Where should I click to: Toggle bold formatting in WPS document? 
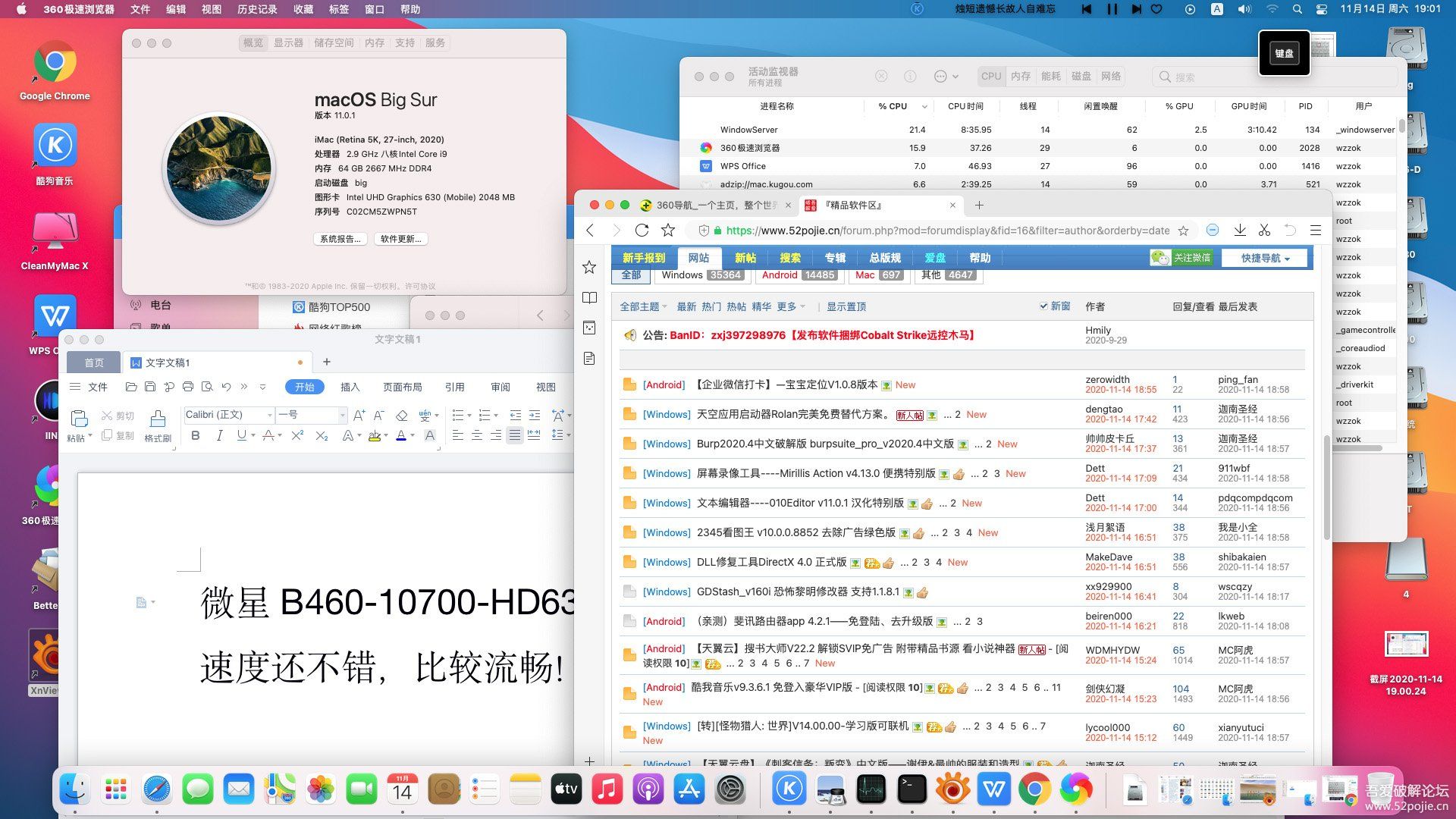click(196, 435)
